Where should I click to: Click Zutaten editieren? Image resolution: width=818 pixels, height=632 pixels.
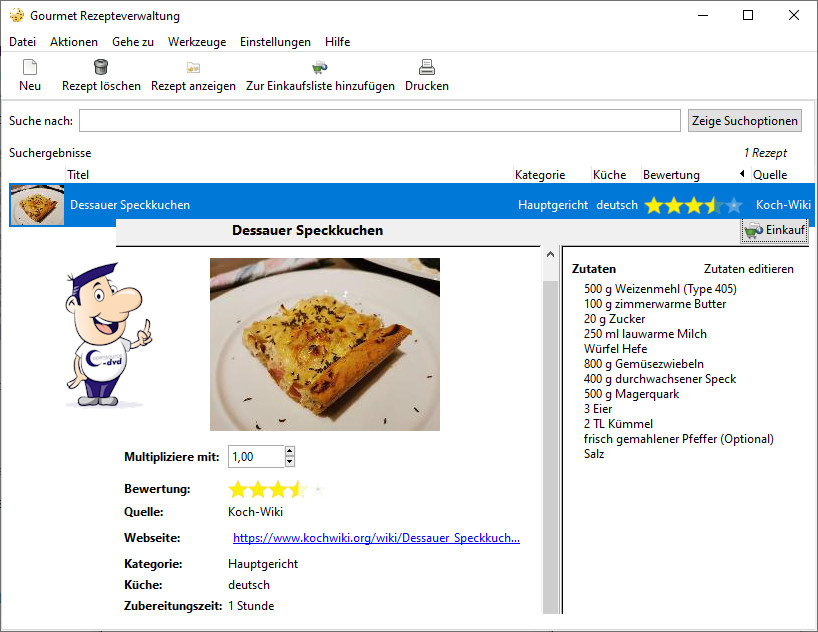748,269
